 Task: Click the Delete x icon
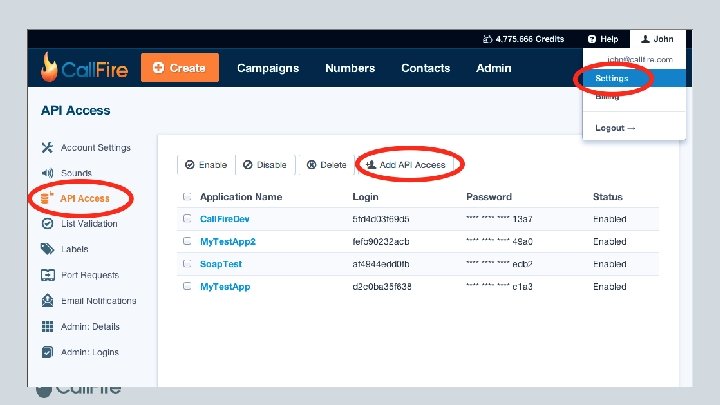tap(311, 164)
